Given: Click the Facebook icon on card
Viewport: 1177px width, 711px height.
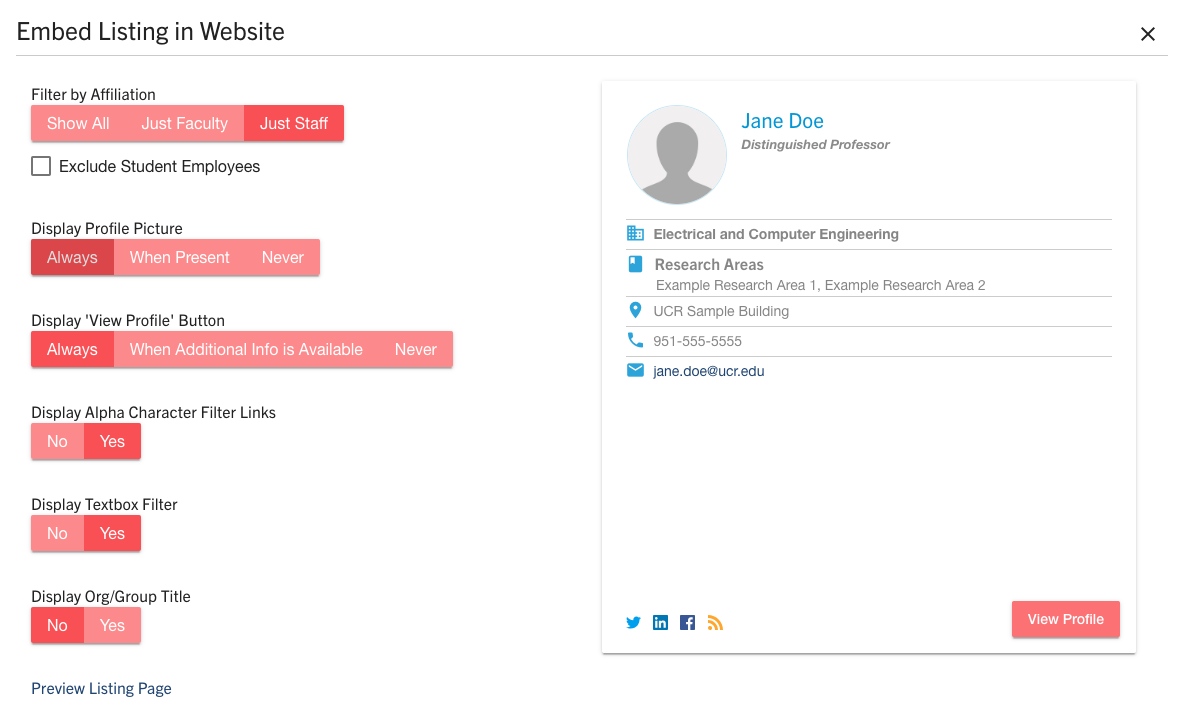Looking at the screenshot, I should [687, 623].
